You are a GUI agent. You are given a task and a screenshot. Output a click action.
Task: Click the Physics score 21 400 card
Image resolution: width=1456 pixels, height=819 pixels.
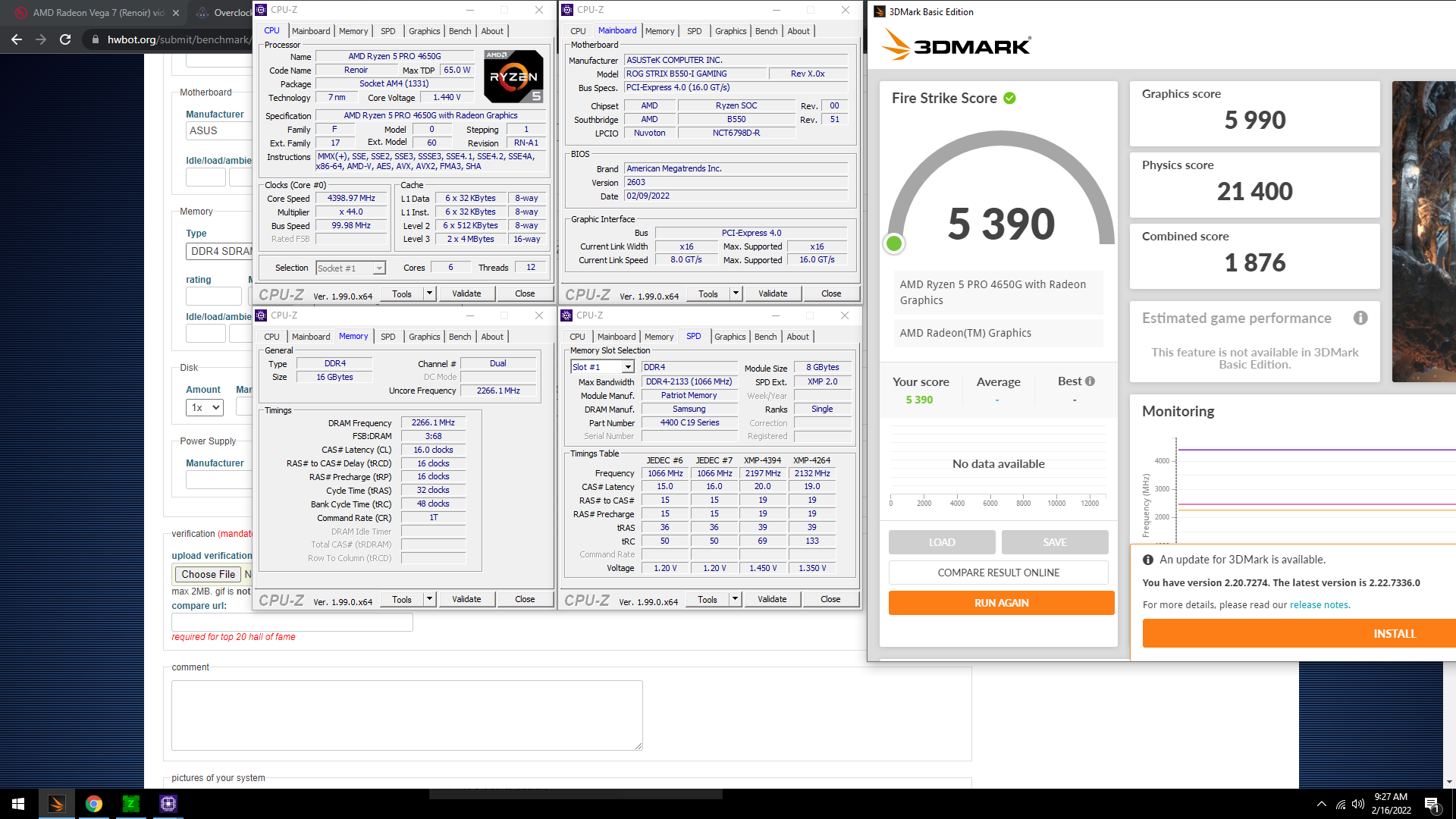[1254, 184]
